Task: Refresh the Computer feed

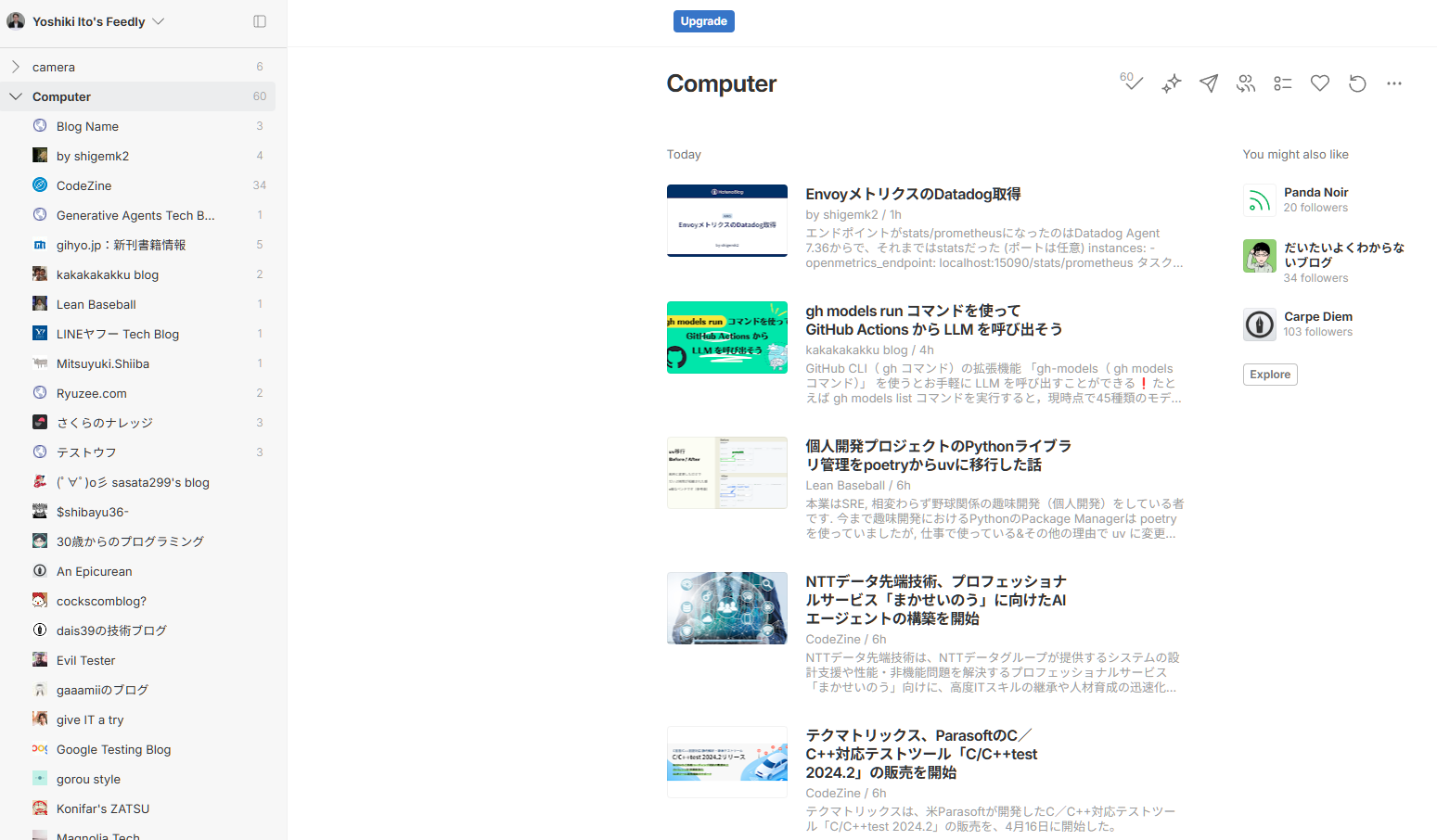Action: 1357,83
